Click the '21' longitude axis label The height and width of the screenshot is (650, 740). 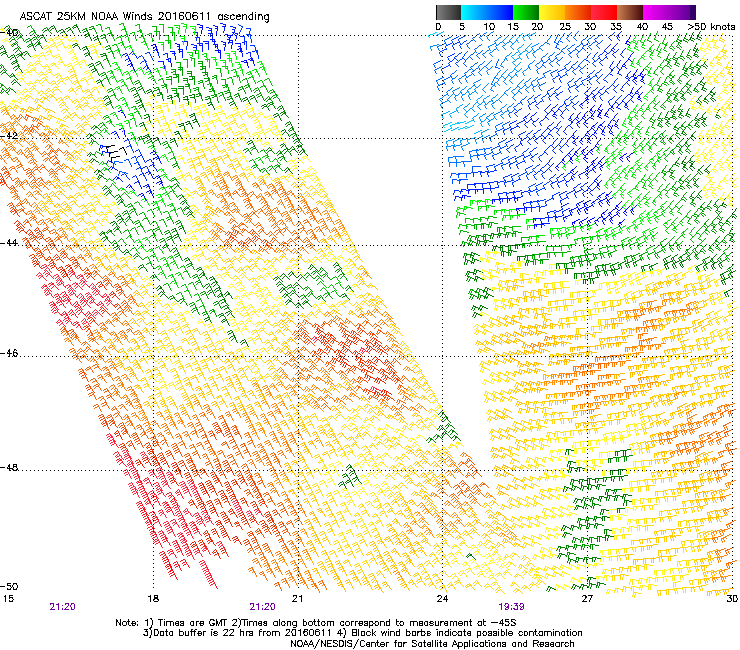(297, 599)
